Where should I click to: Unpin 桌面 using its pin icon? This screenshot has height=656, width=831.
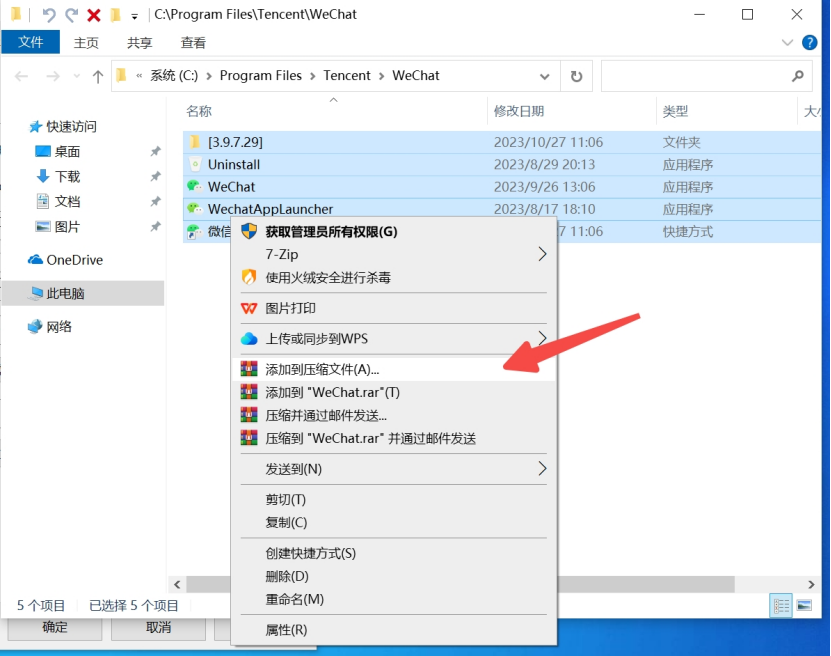pos(155,152)
